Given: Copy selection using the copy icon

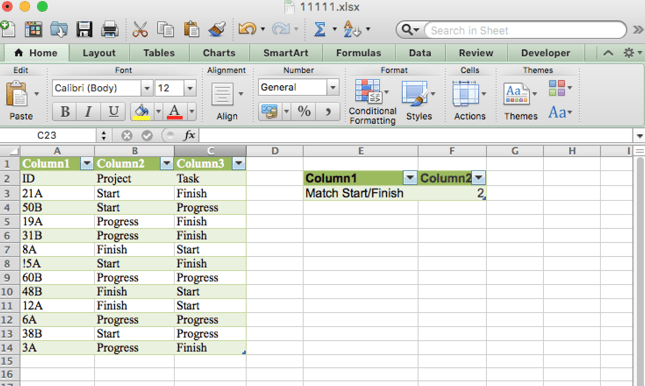Looking at the screenshot, I should tap(165, 29).
